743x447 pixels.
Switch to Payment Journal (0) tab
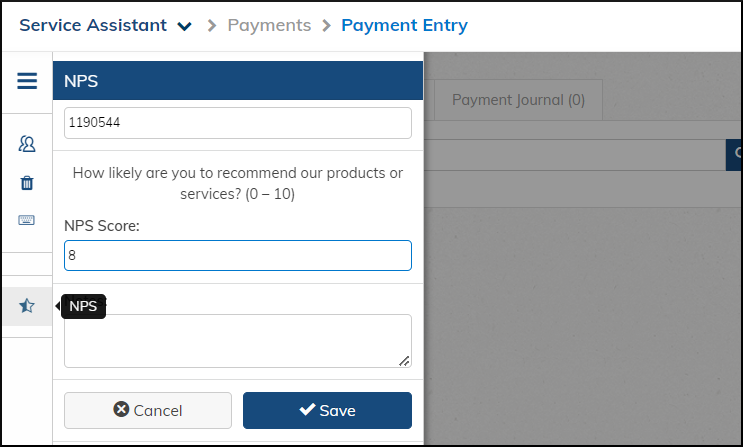tap(518, 100)
